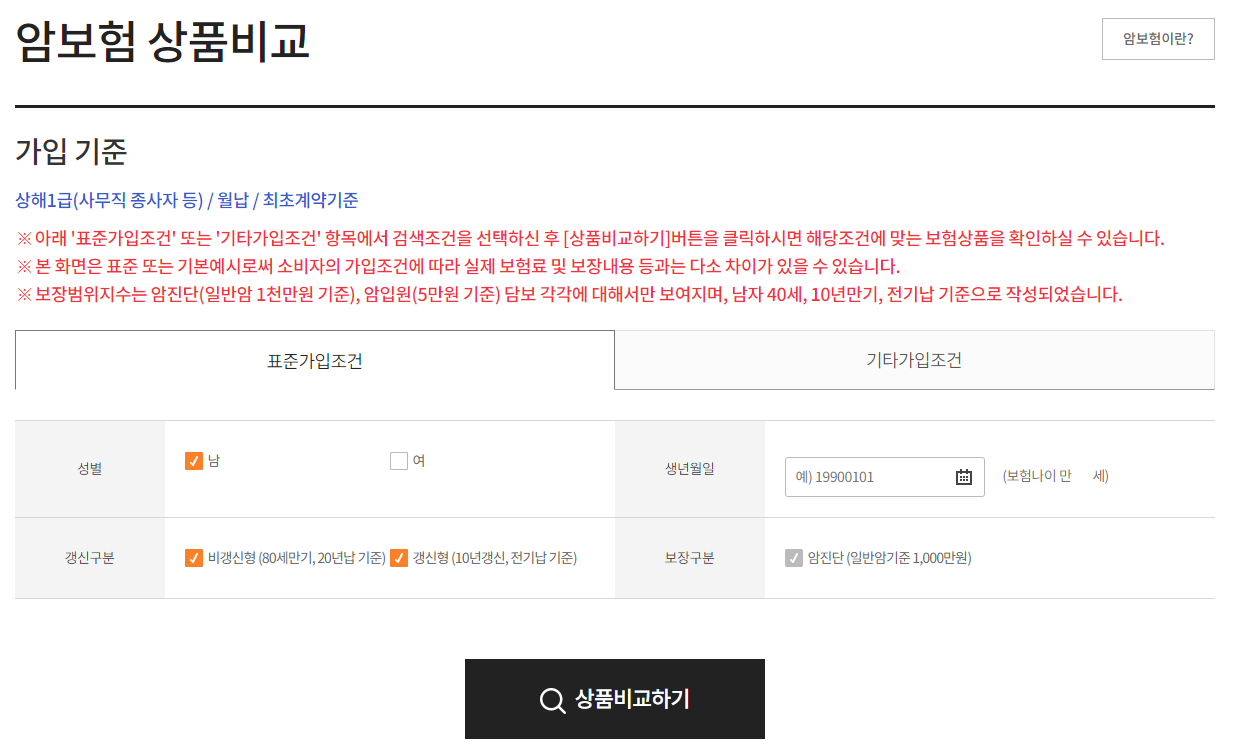Viewport: 1233px width, 752px height.
Task: Switch to the 기타가입조건 tab
Action: point(914,360)
